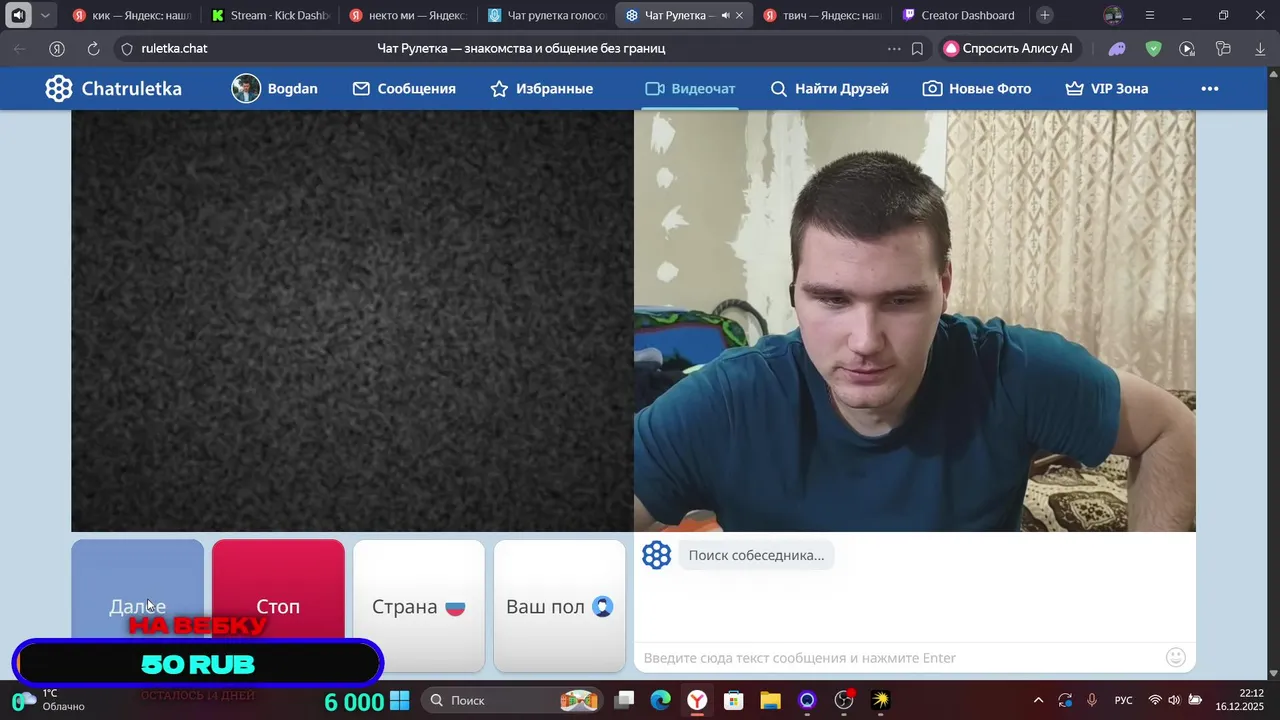Open Task View on taskbar
The height and width of the screenshot is (720, 1280).
tap(625, 700)
